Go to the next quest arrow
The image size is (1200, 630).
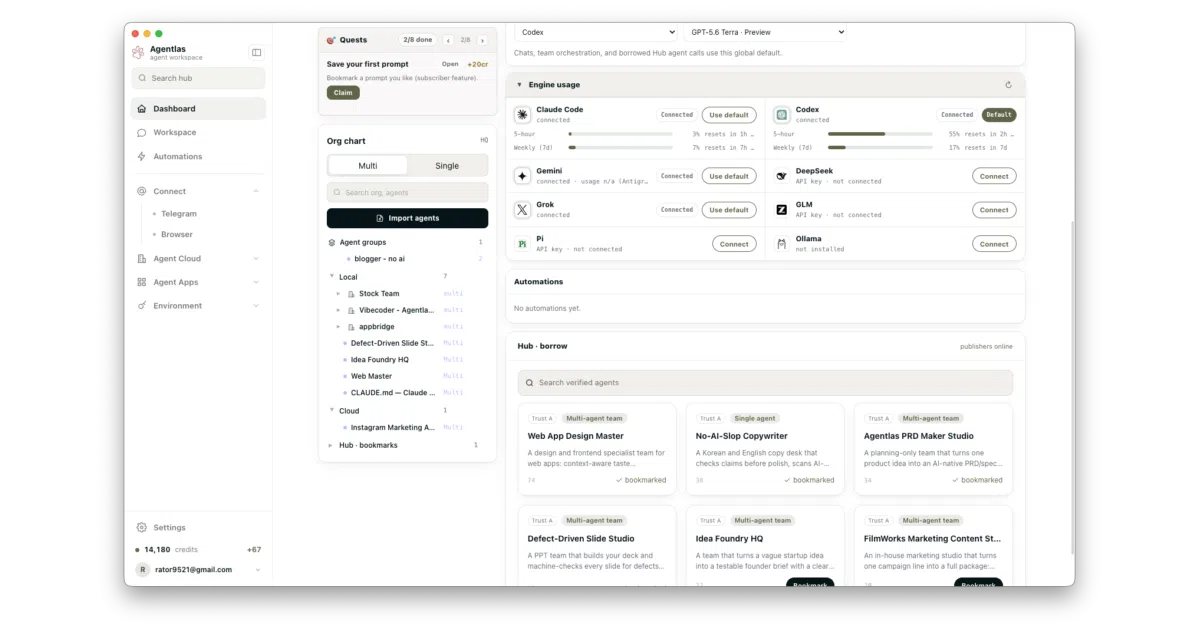pos(482,40)
